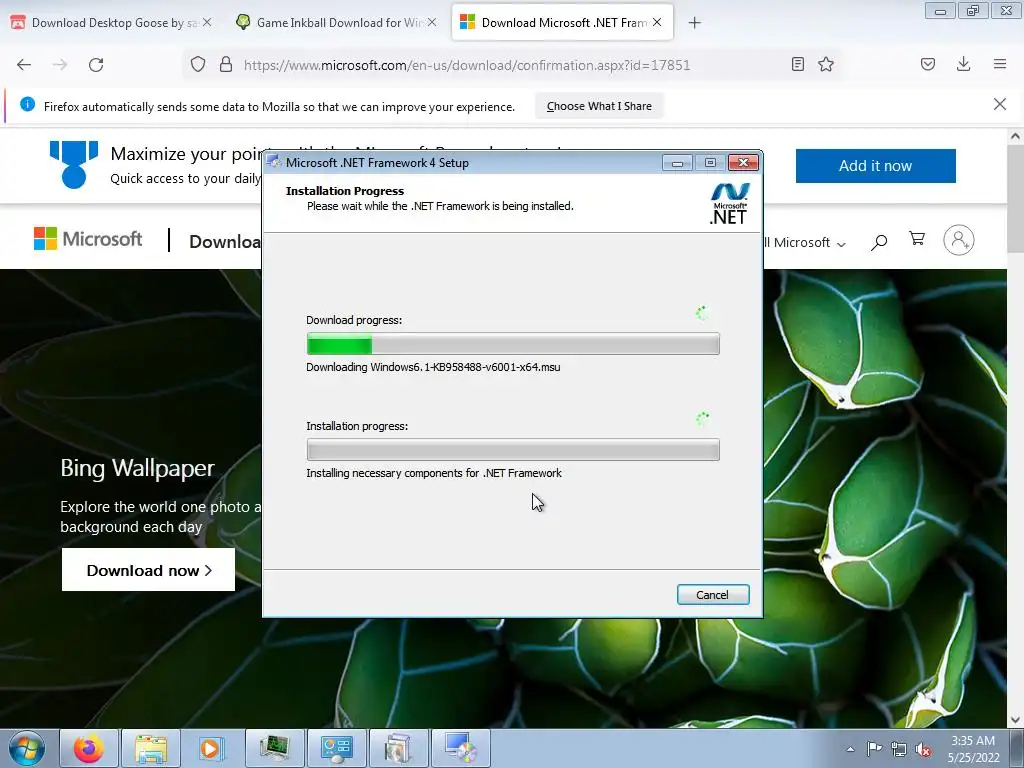This screenshot has height=768, width=1024.
Task: Open the system monitor taskbar icon
Action: pos(274,748)
